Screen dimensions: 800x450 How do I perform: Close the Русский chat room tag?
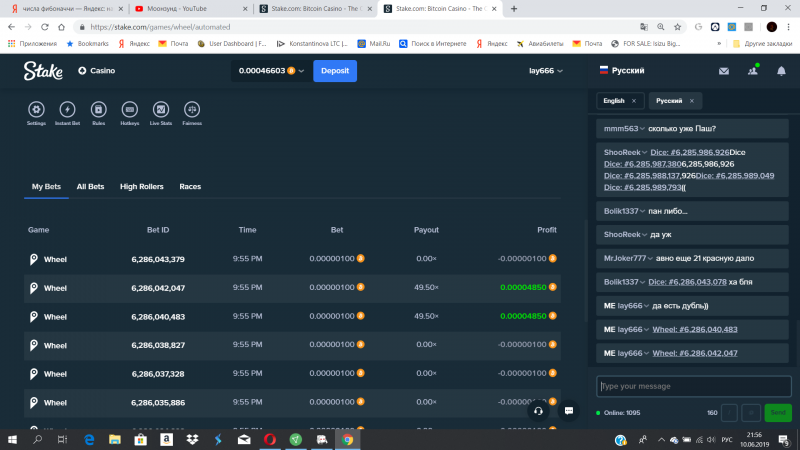692,101
